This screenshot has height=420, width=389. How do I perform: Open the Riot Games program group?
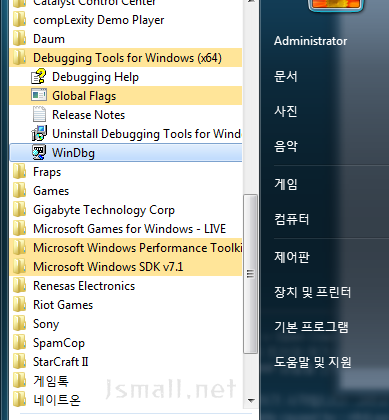(x=126, y=305)
